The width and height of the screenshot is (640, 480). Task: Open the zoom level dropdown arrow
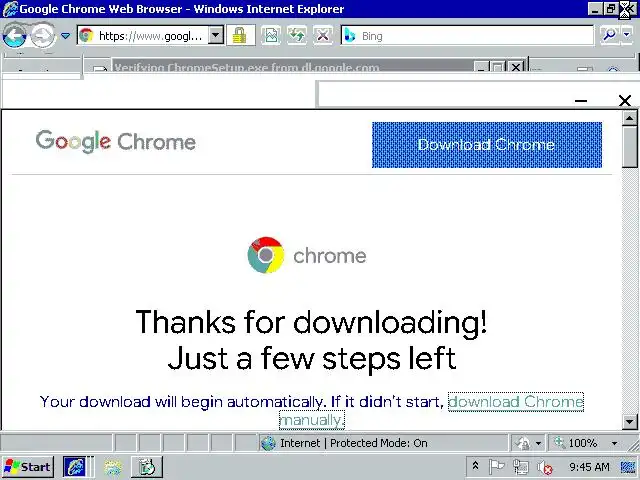coord(614,443)
